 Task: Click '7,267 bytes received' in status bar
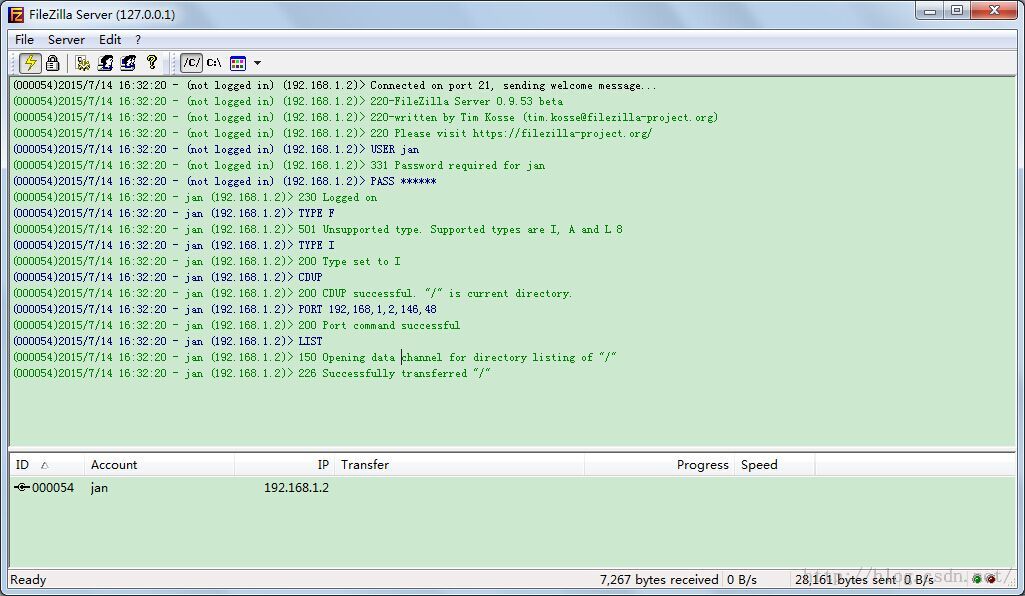coord(659,580)
